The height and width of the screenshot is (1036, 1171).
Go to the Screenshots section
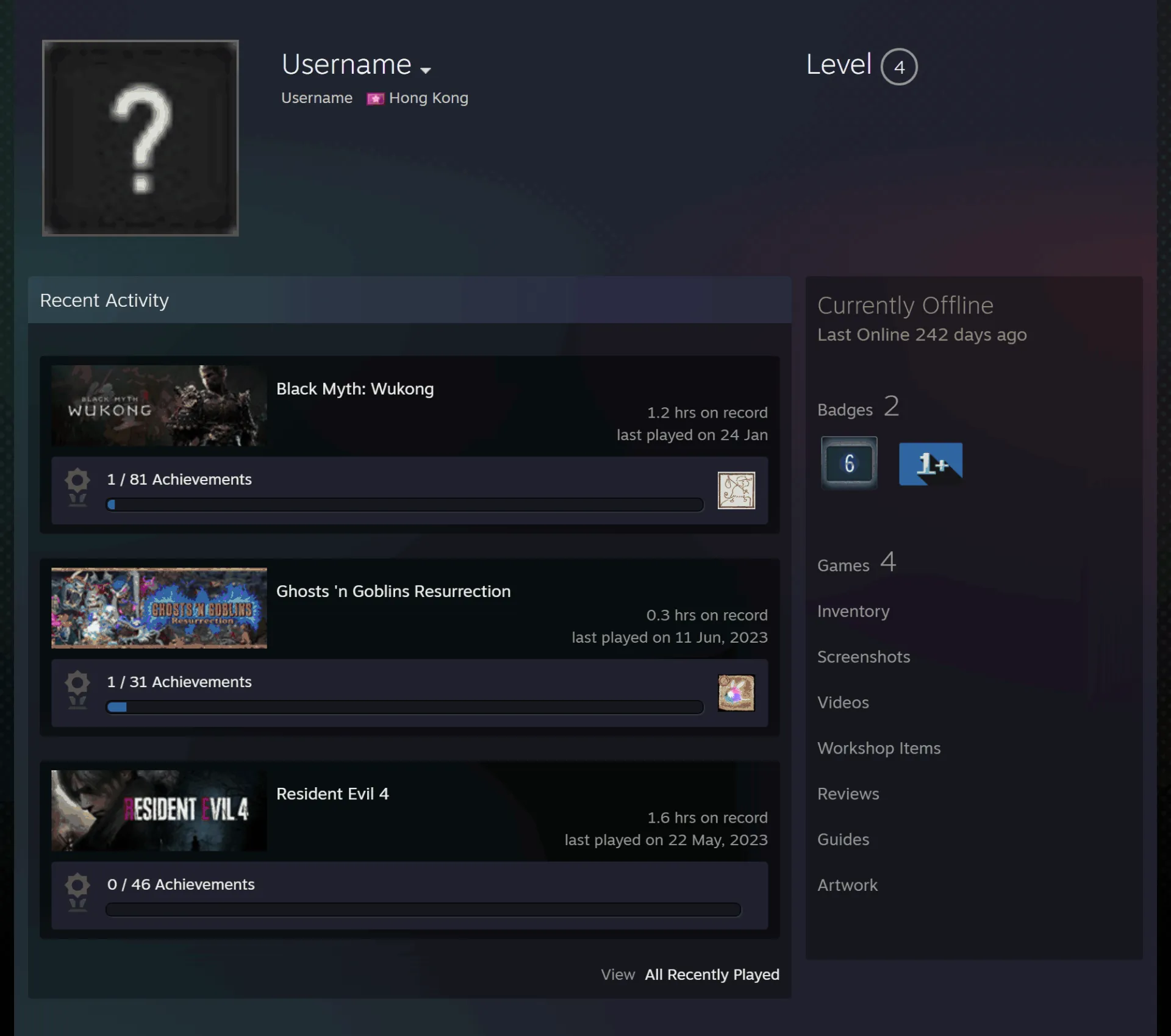coord(864,657)
